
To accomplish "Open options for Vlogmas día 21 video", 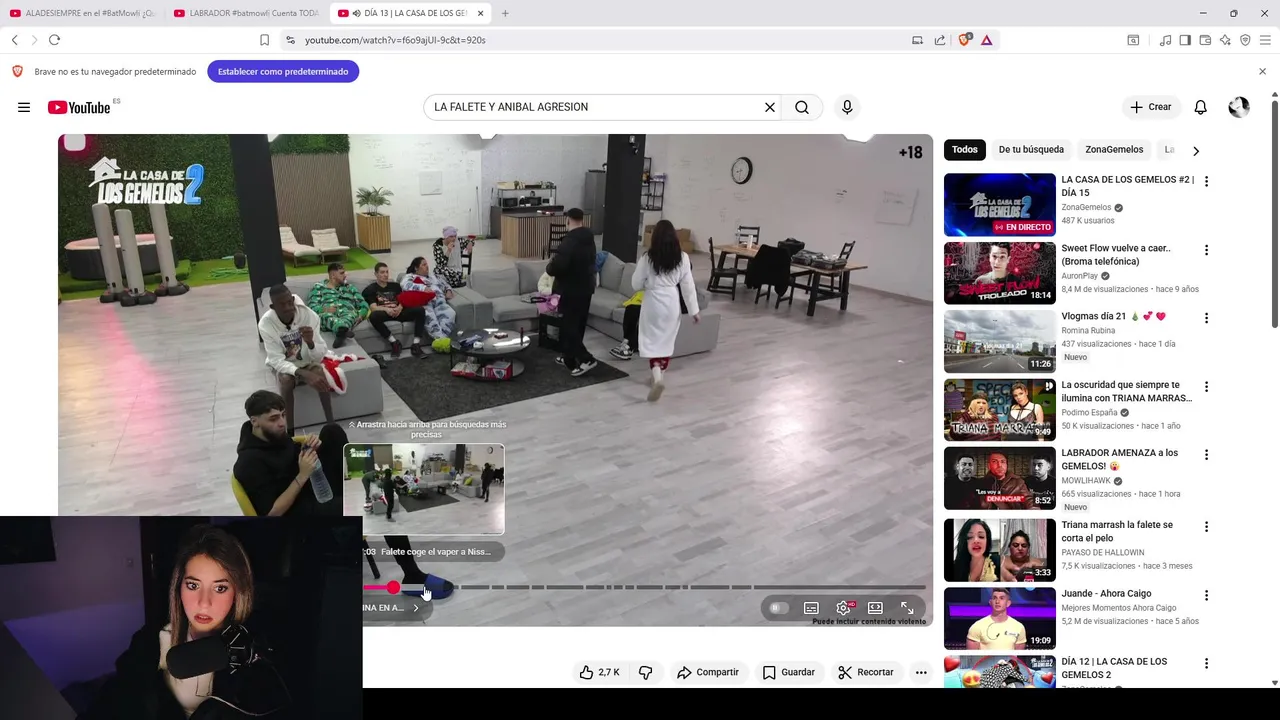I will (1206, 318).
